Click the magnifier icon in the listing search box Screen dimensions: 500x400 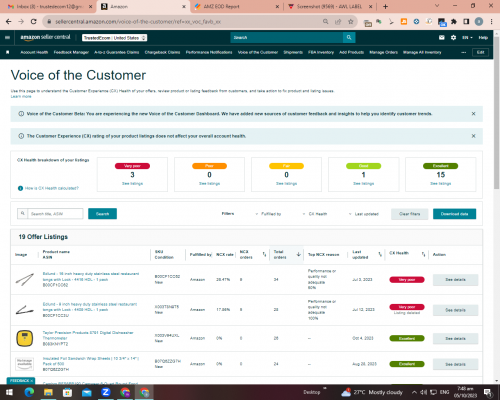(23, 213)
